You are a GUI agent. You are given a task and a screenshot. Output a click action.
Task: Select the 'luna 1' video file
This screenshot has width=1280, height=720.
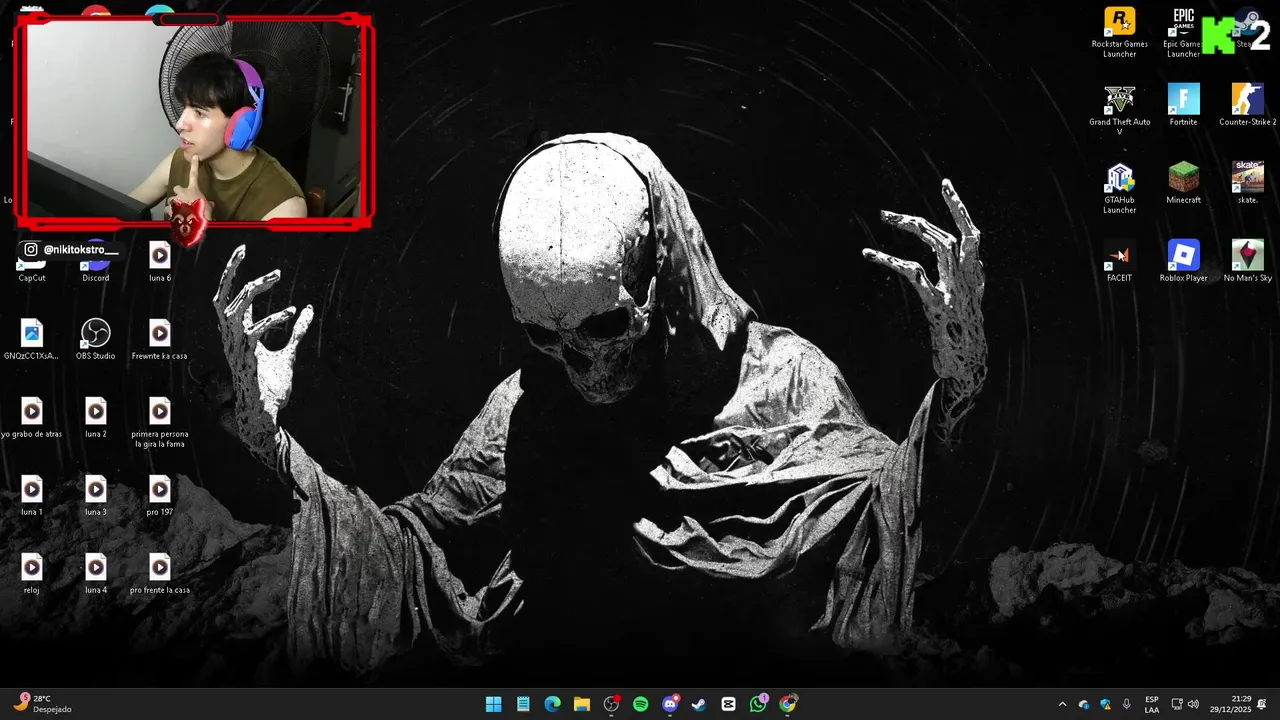coord(31,495)
